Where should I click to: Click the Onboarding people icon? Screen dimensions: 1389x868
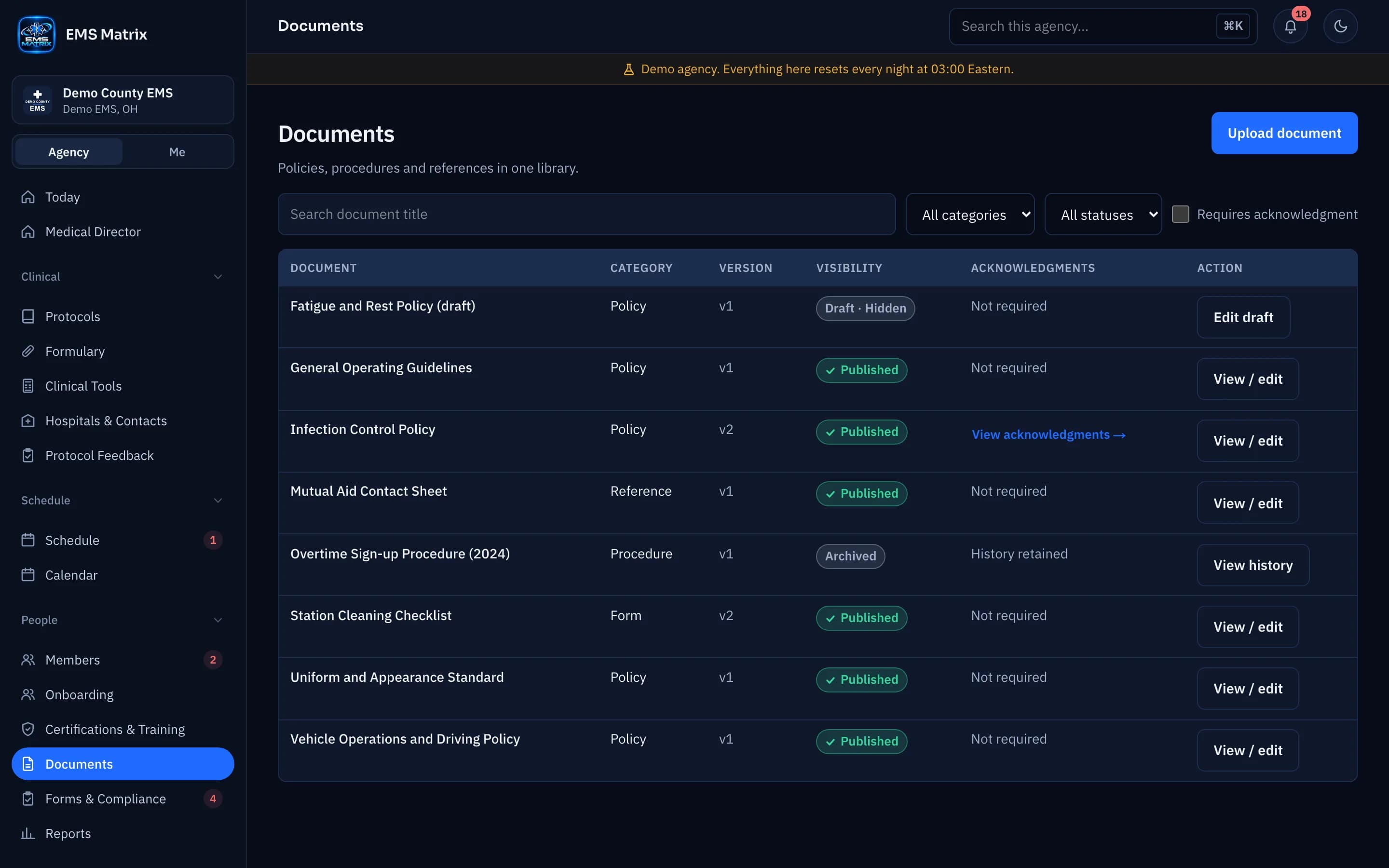click(27, 694)
